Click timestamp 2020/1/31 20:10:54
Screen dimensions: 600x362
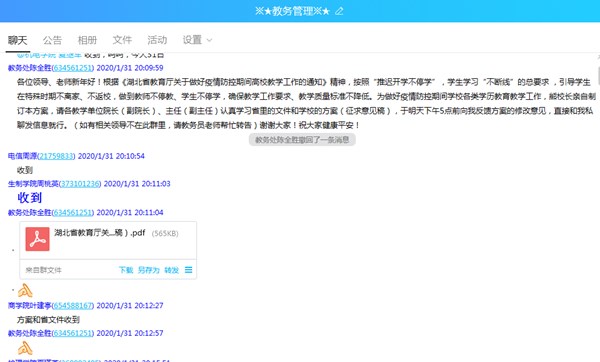click(x=111, y=156)
